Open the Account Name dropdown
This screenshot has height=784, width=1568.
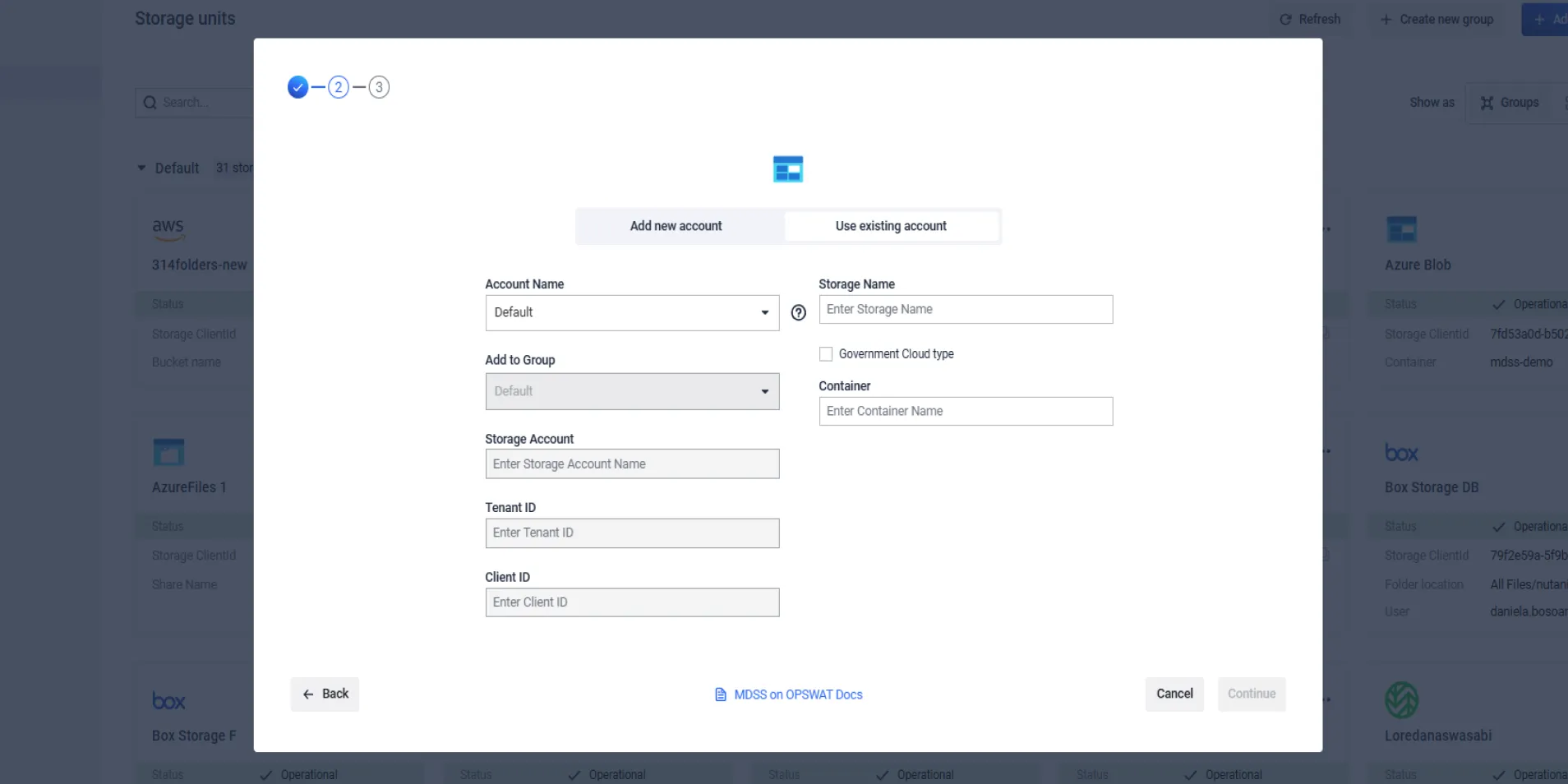[x=631, y=313]
